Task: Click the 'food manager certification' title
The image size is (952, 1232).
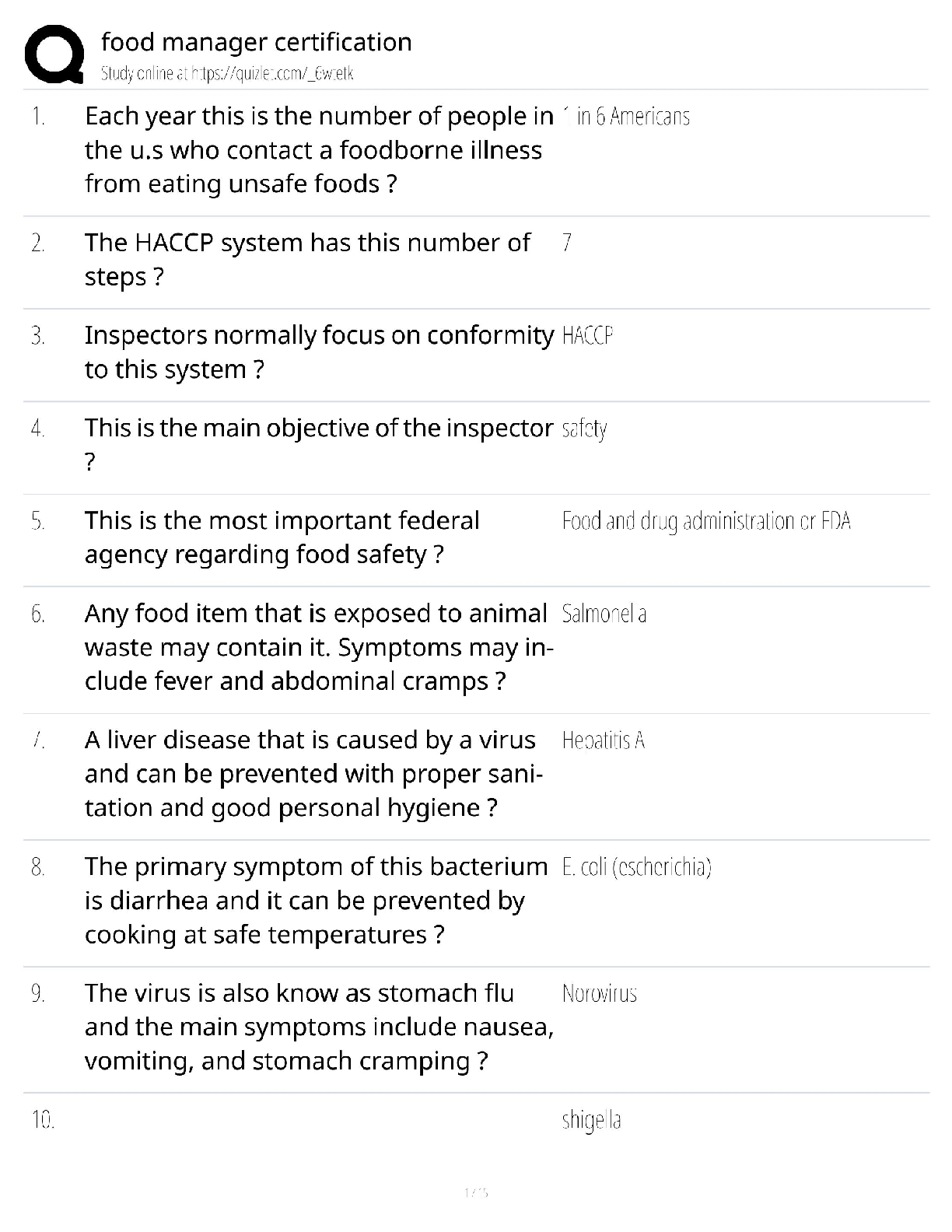Action: pos(257,42)
